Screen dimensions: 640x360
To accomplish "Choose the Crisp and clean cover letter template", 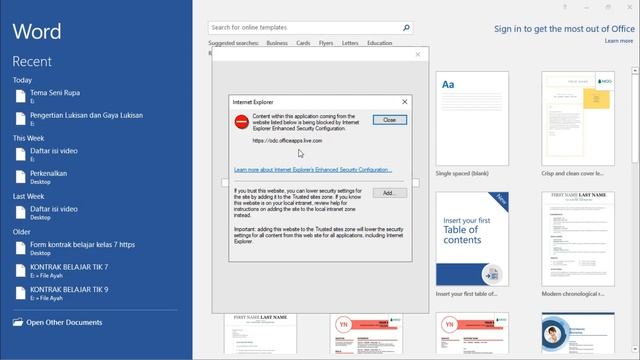I will 578,118.
